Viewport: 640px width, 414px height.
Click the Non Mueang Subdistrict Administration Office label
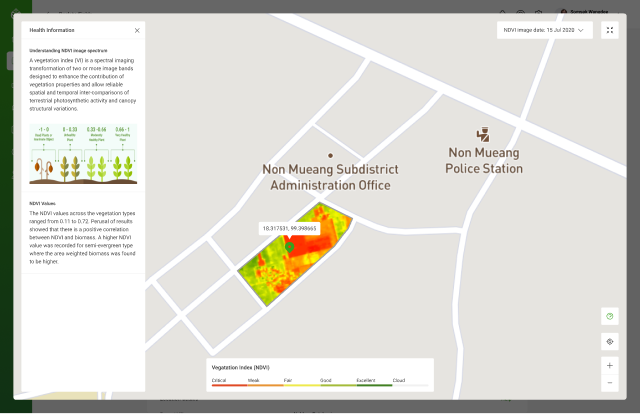pyautogui.click(x=330, y=177)
